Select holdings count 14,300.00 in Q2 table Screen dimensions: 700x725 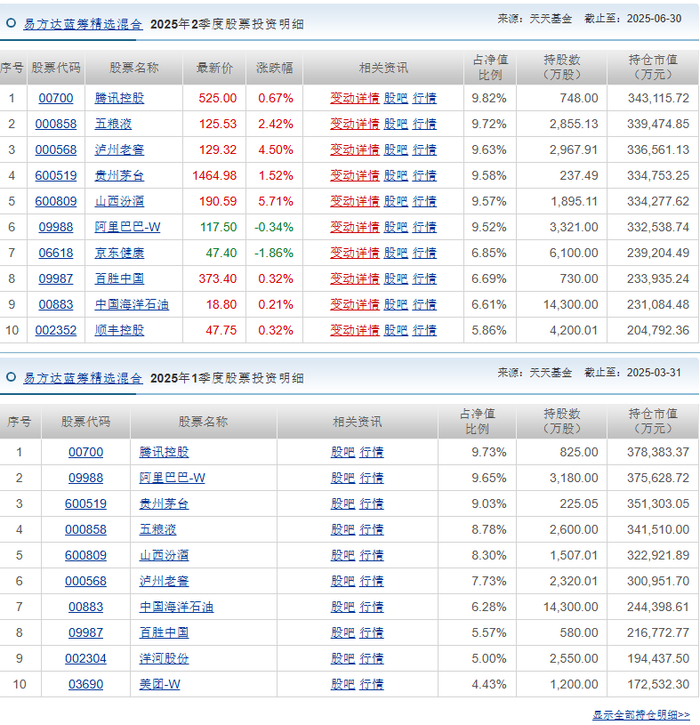(x=571, y=305)
